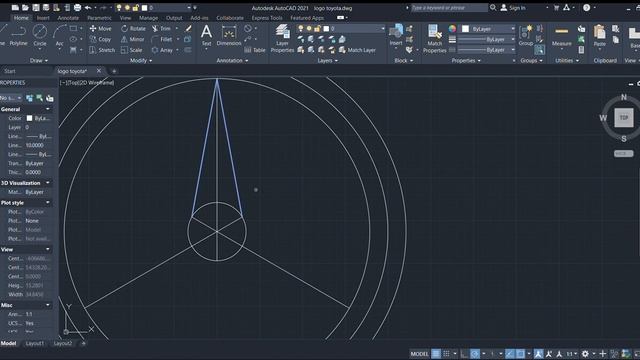Close the logo toyota drawing tab
The image size is (640, 360).
click(x=99, y=71)
